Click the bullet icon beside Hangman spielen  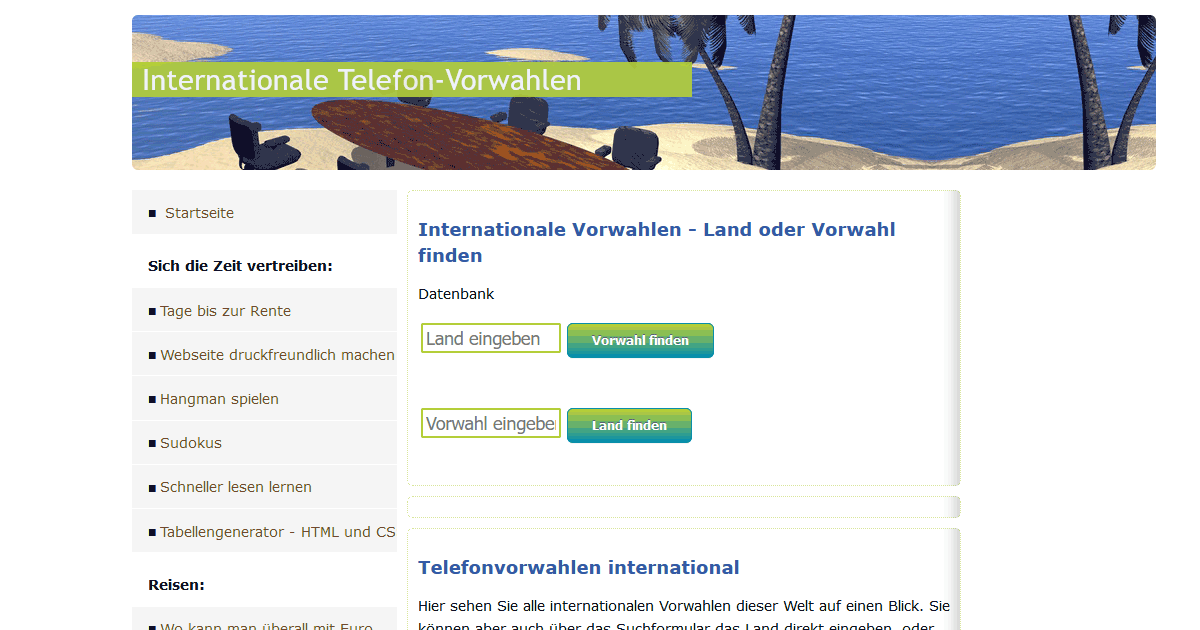click(x=151, y=398)
